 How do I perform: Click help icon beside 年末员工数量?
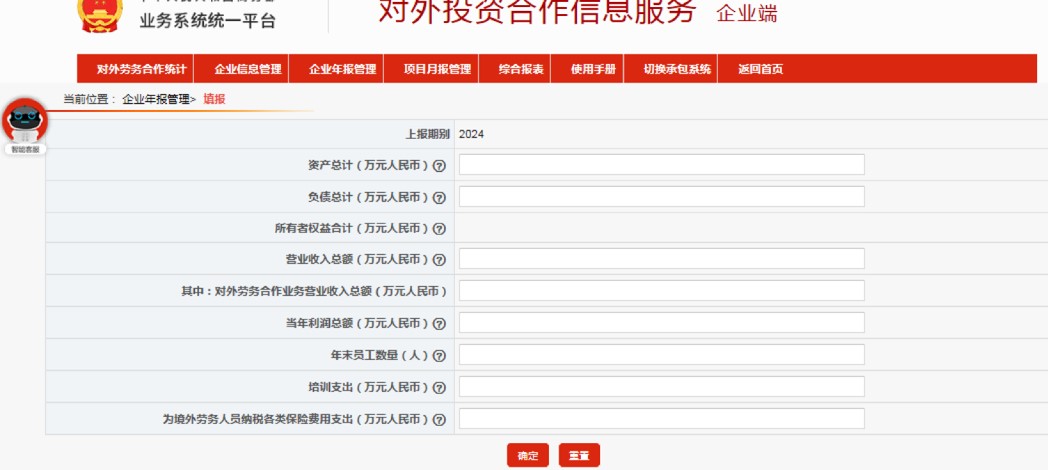[x=439, y=356]
